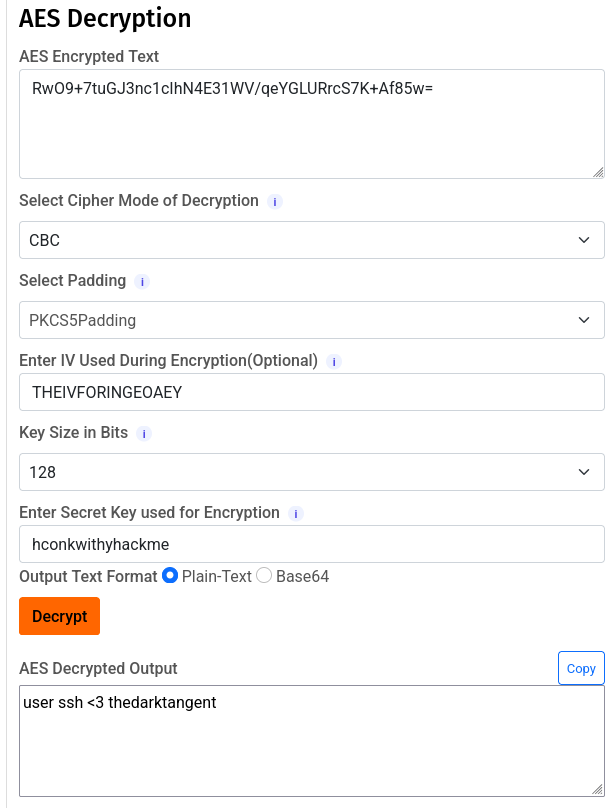
Task: Click the Decrypt button
Action: click(x=59, y=616)
